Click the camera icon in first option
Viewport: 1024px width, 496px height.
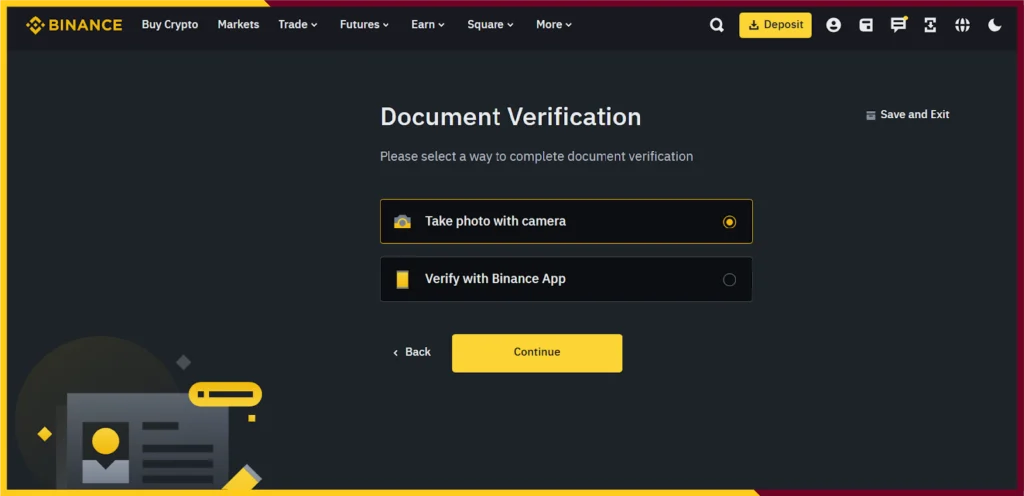click(x=402, y=221)
